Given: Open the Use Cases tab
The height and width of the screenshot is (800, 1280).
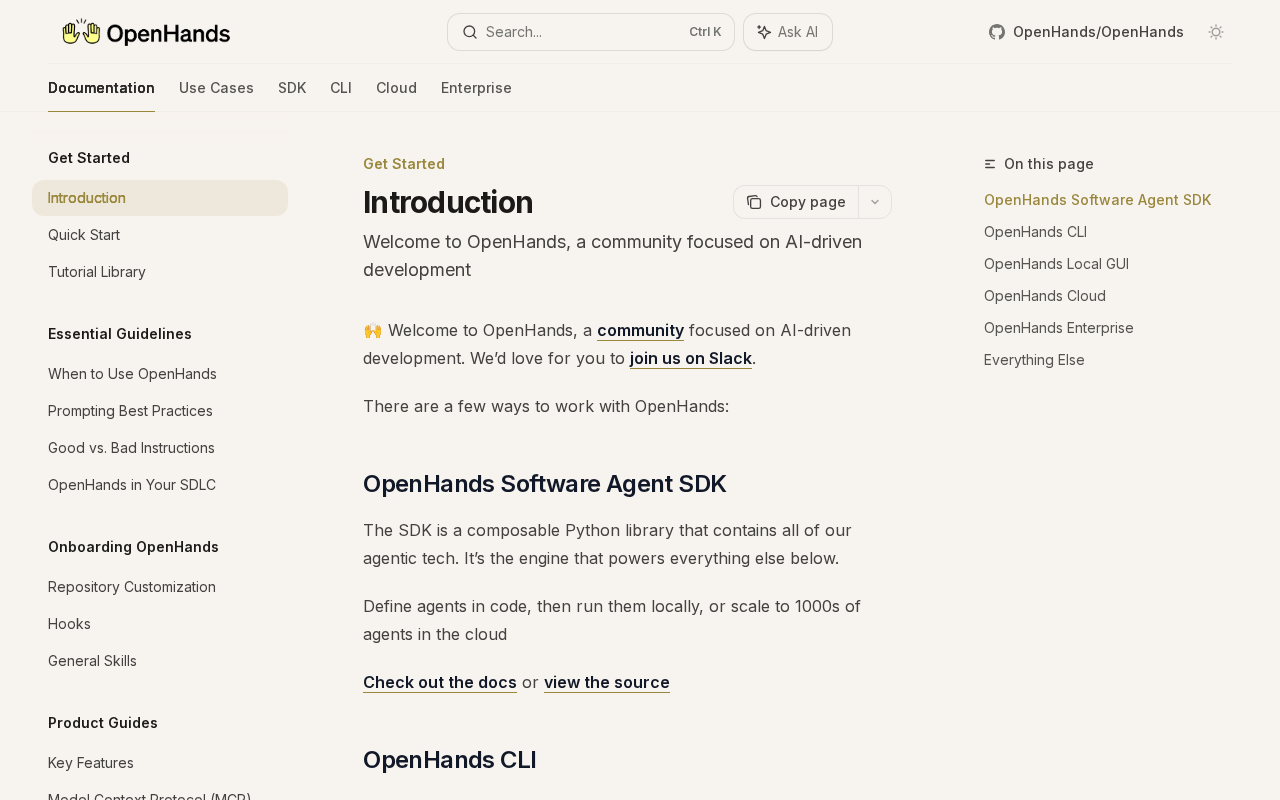Looking at the screenshot, I should [216, 88].
